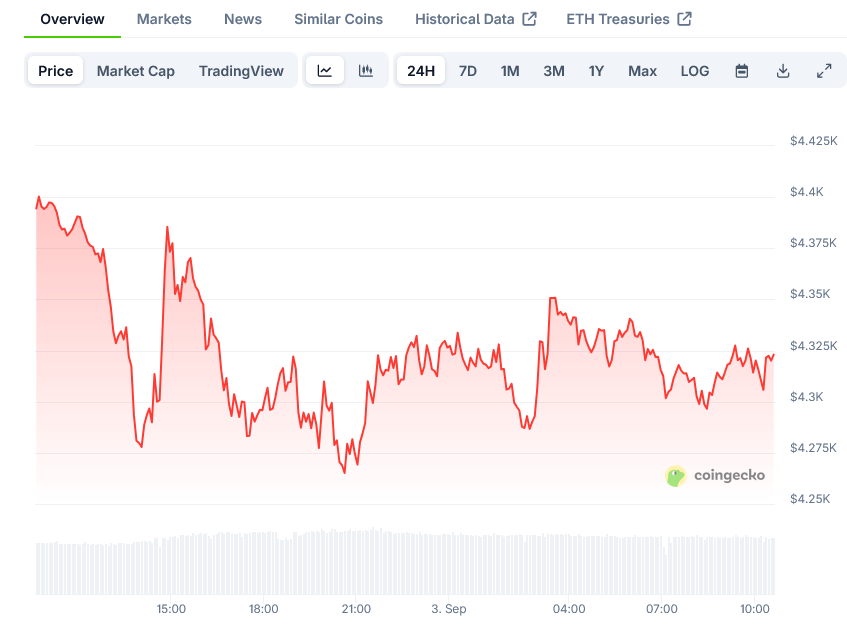Show the Max time range

[x=642, y=71]
